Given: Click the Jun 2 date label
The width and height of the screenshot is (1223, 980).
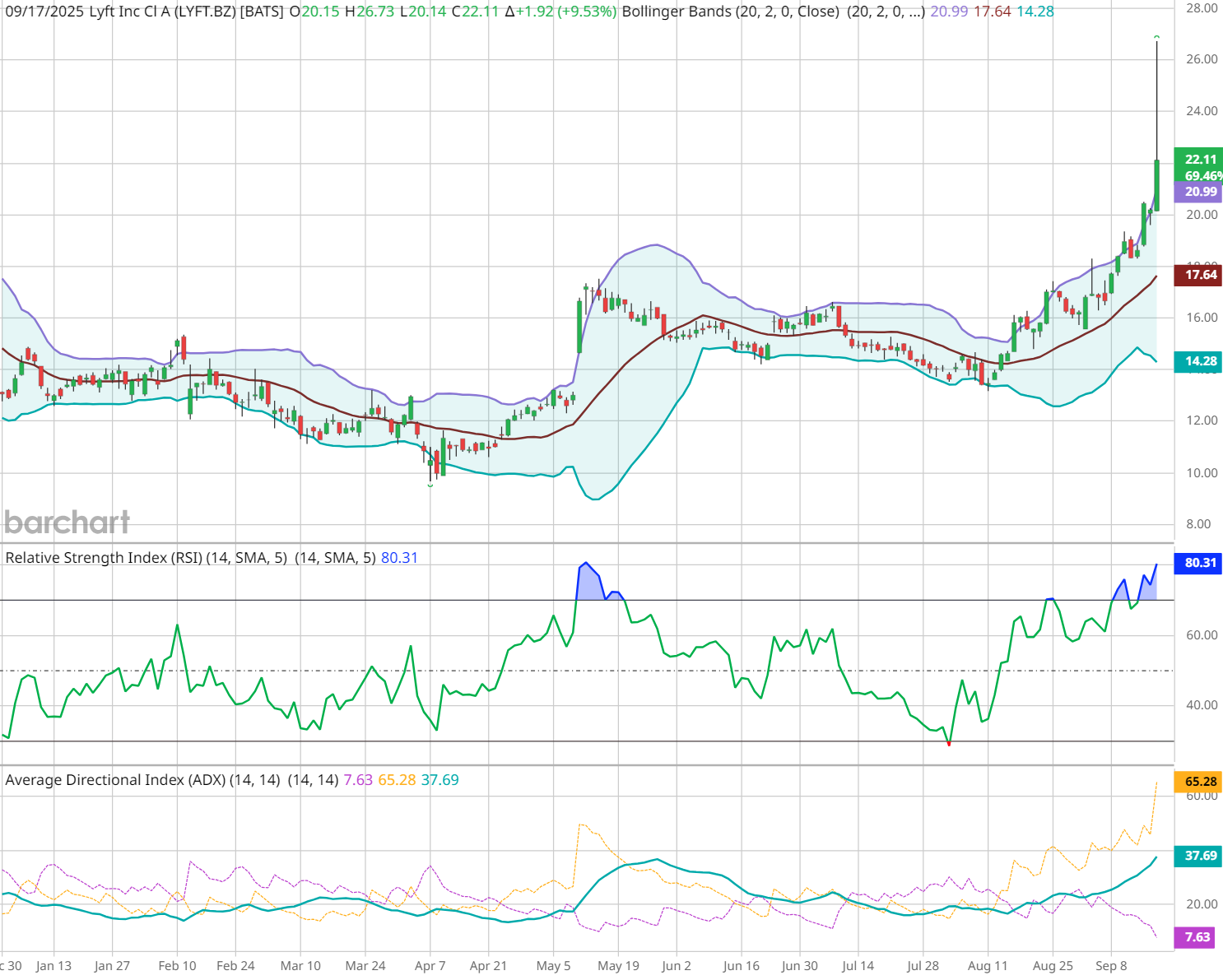Looking at the screenshot, I should [x=677, y=966].
